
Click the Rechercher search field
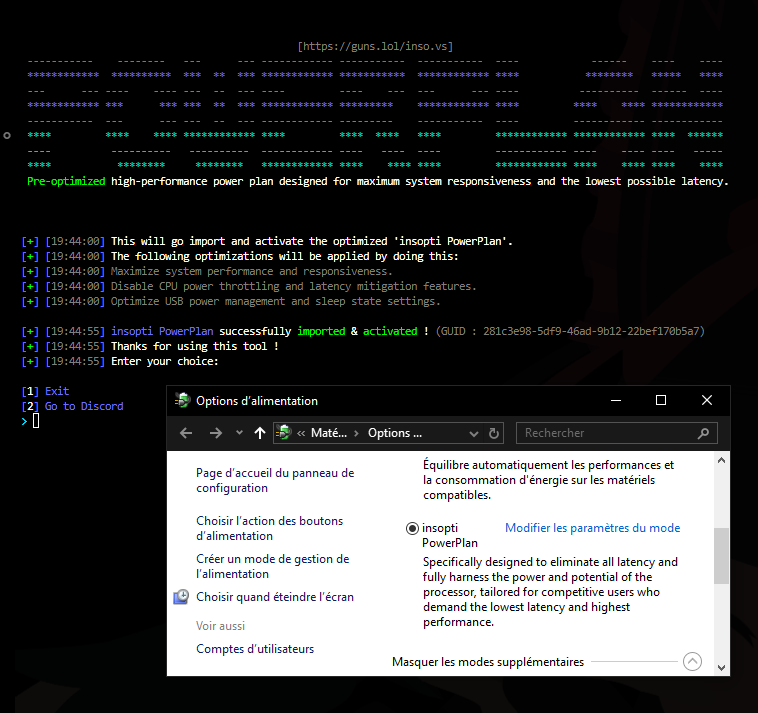click(617, 433)
